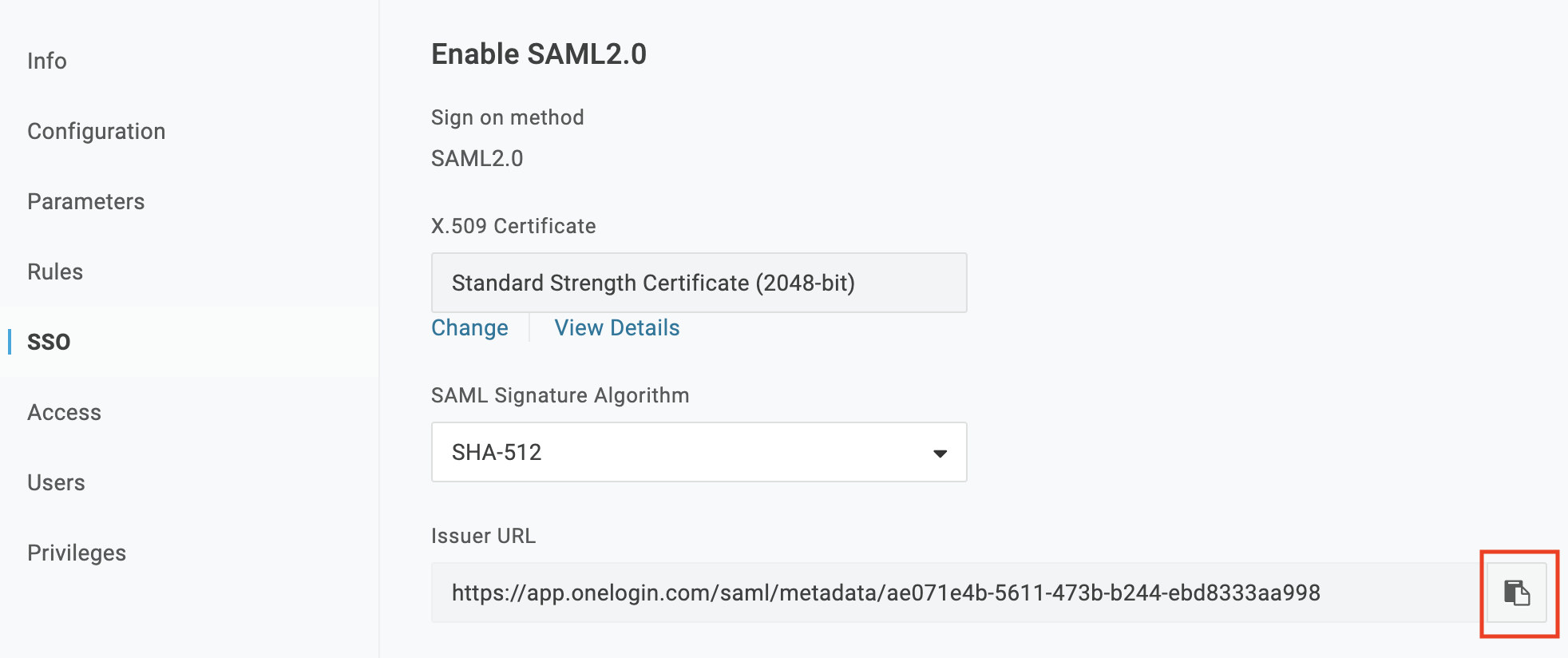Click the Enable SAML2.0 heading

point(539,54)
